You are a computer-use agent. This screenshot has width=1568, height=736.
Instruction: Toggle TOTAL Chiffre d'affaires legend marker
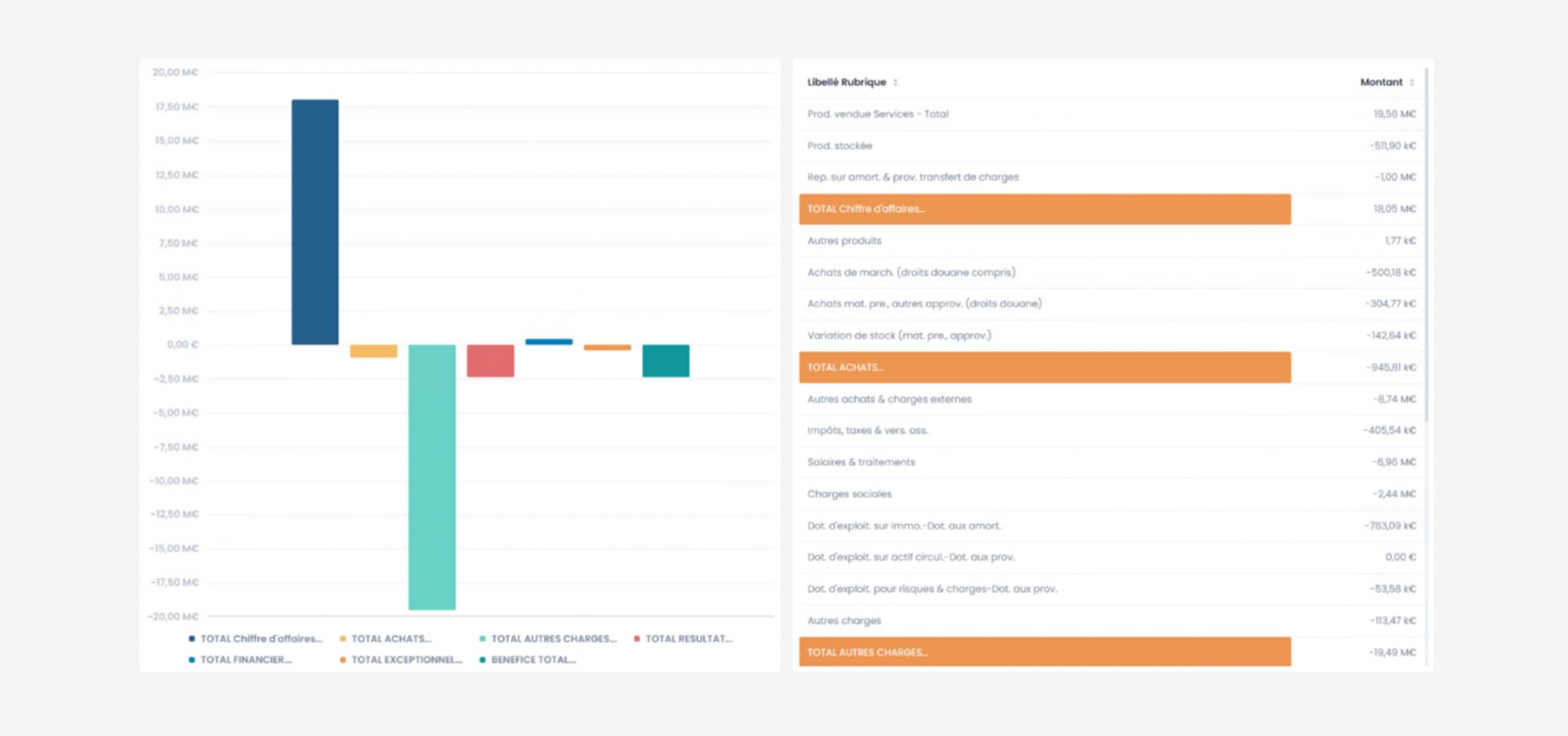pos(192,639)
